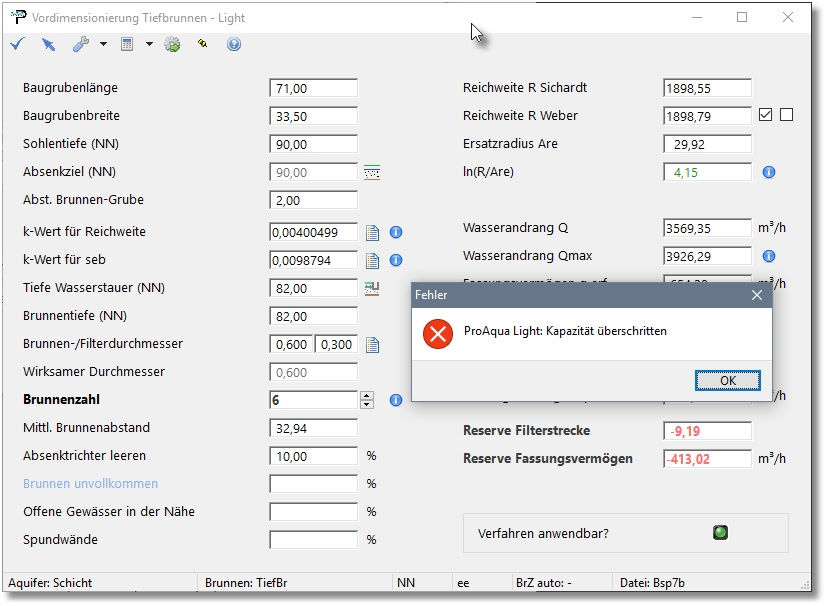Click the Brunnen unvollkommen link label
The height and width of the screenshot is (606, 826).
(x=90, y=484)
